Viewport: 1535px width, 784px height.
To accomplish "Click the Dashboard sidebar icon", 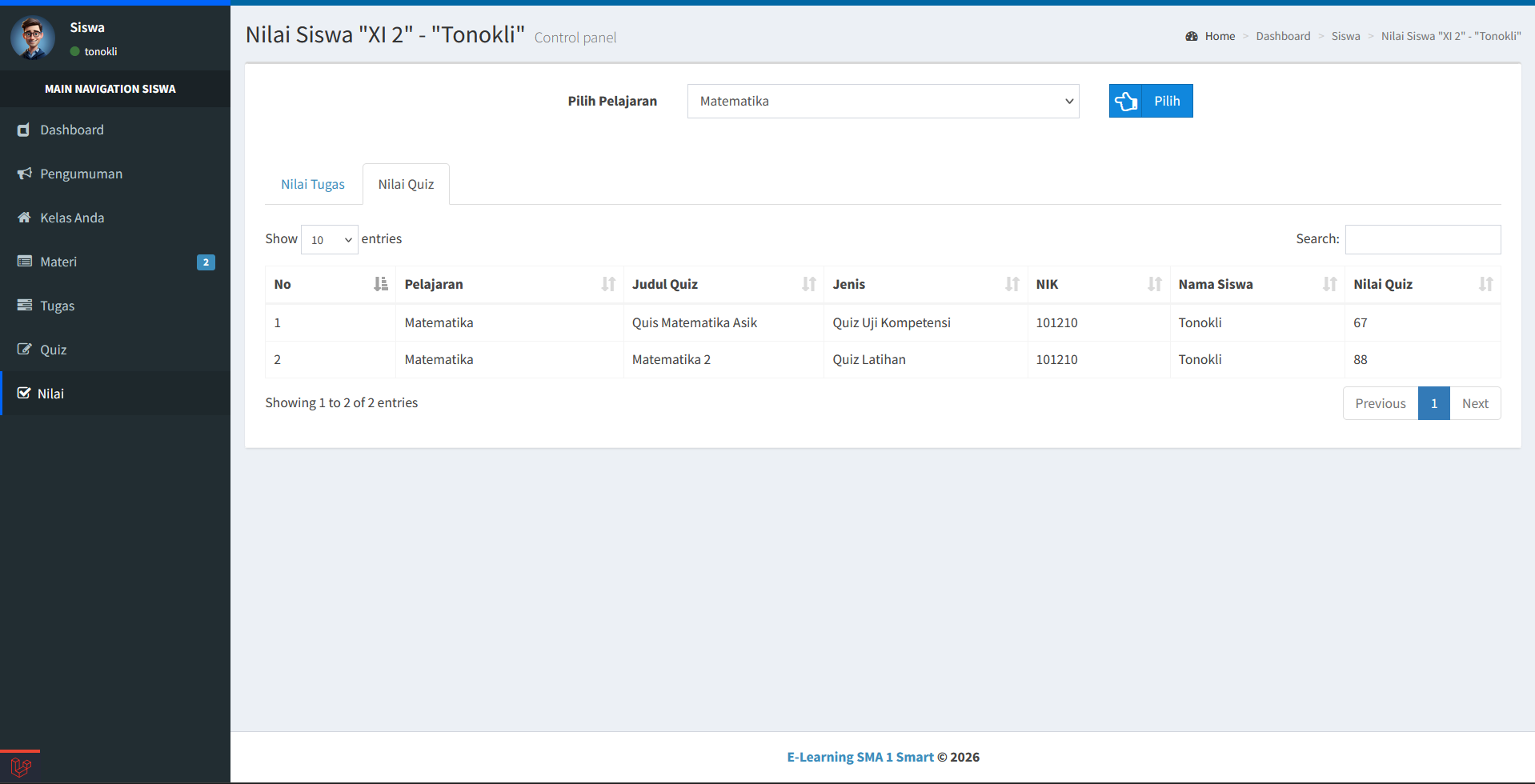I will (24, 130).
